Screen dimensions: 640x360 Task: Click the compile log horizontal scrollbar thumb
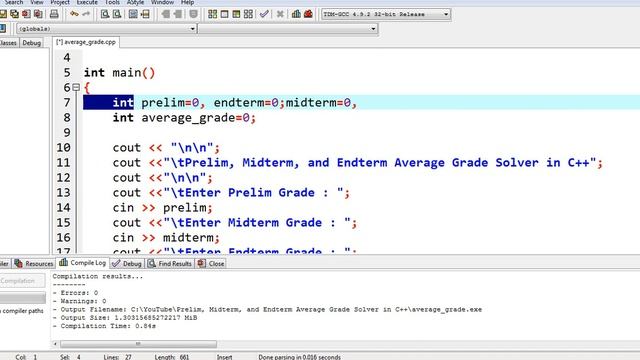(x=138, y=344)
